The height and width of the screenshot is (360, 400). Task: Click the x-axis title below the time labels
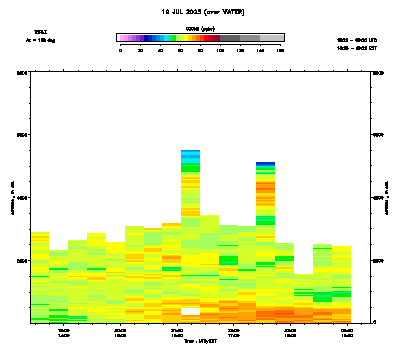coord(200,341)
